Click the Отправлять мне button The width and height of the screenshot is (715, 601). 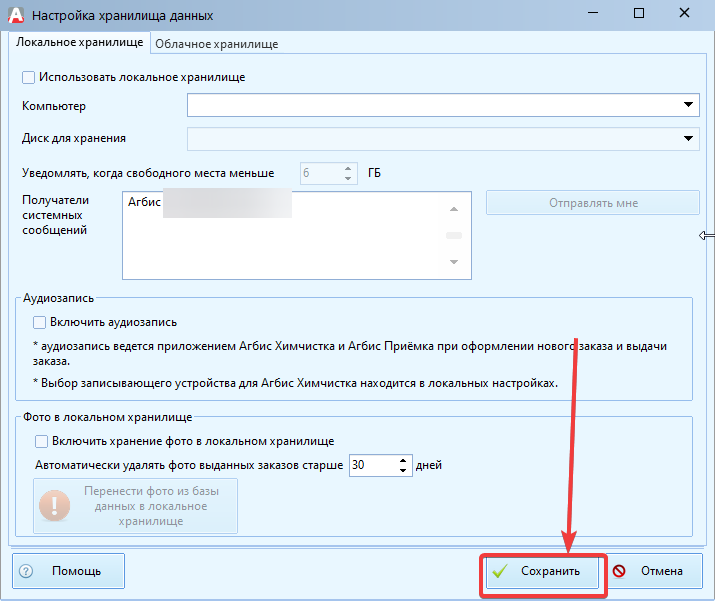[593, 203]
